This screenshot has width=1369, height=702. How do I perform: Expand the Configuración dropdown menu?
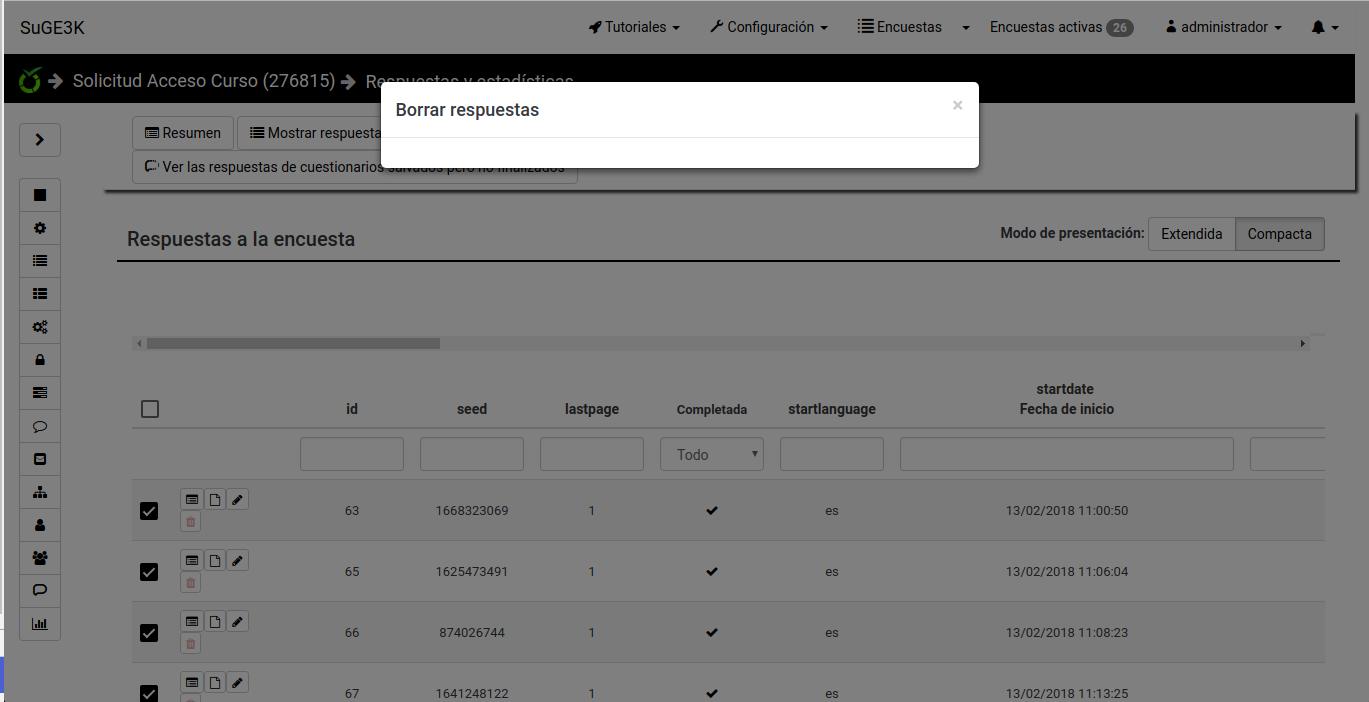(768, 28)
